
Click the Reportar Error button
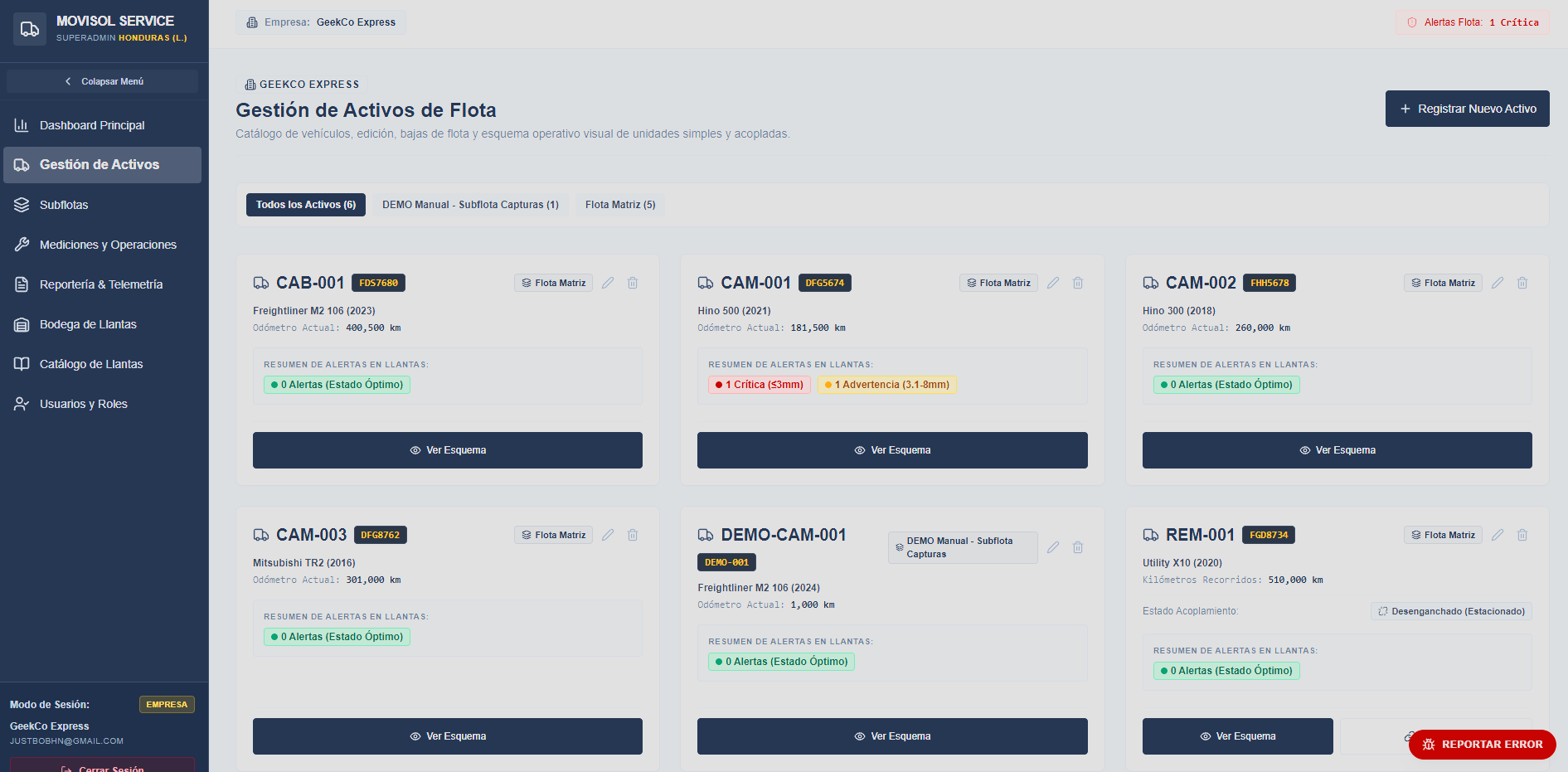click(x=1483, y=745)
